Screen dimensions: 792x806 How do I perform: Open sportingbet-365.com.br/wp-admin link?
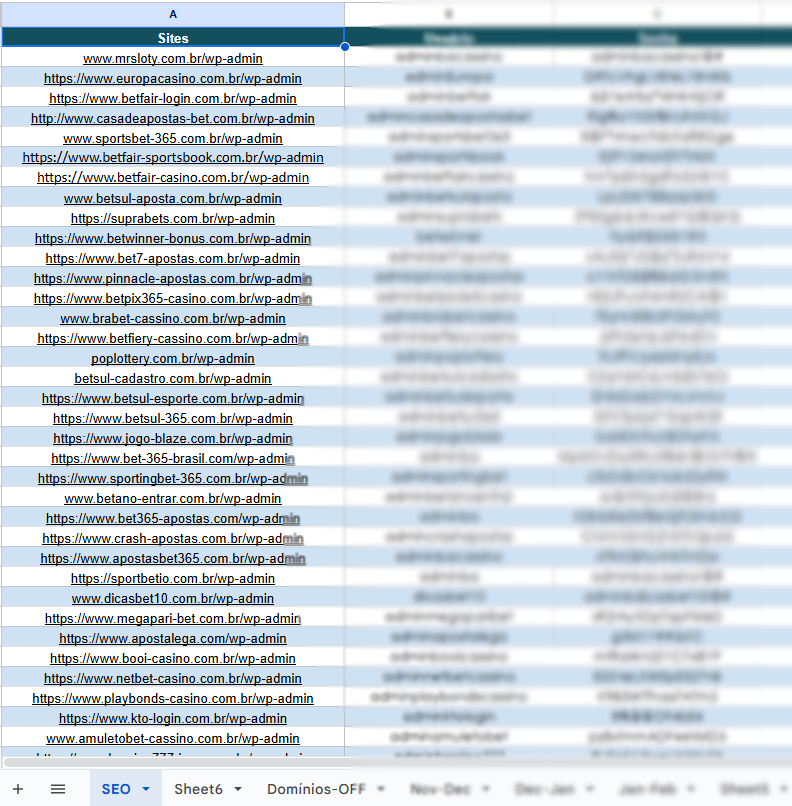coord(173,480)
